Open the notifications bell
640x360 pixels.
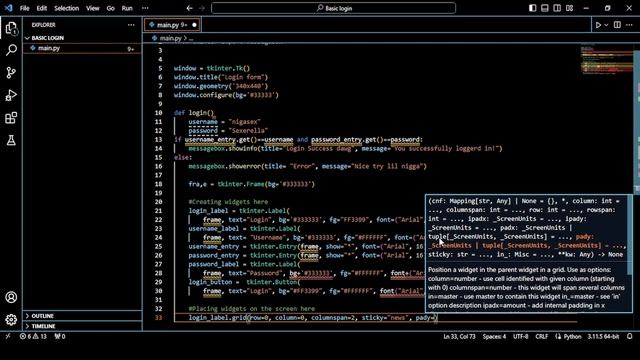pos(630,336)
